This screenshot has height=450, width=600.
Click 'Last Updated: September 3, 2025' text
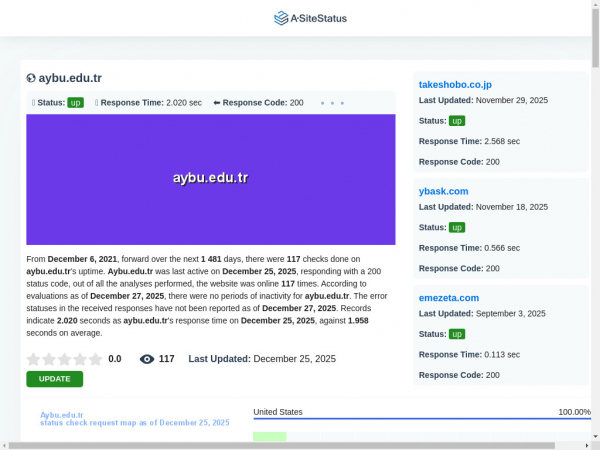482,313
